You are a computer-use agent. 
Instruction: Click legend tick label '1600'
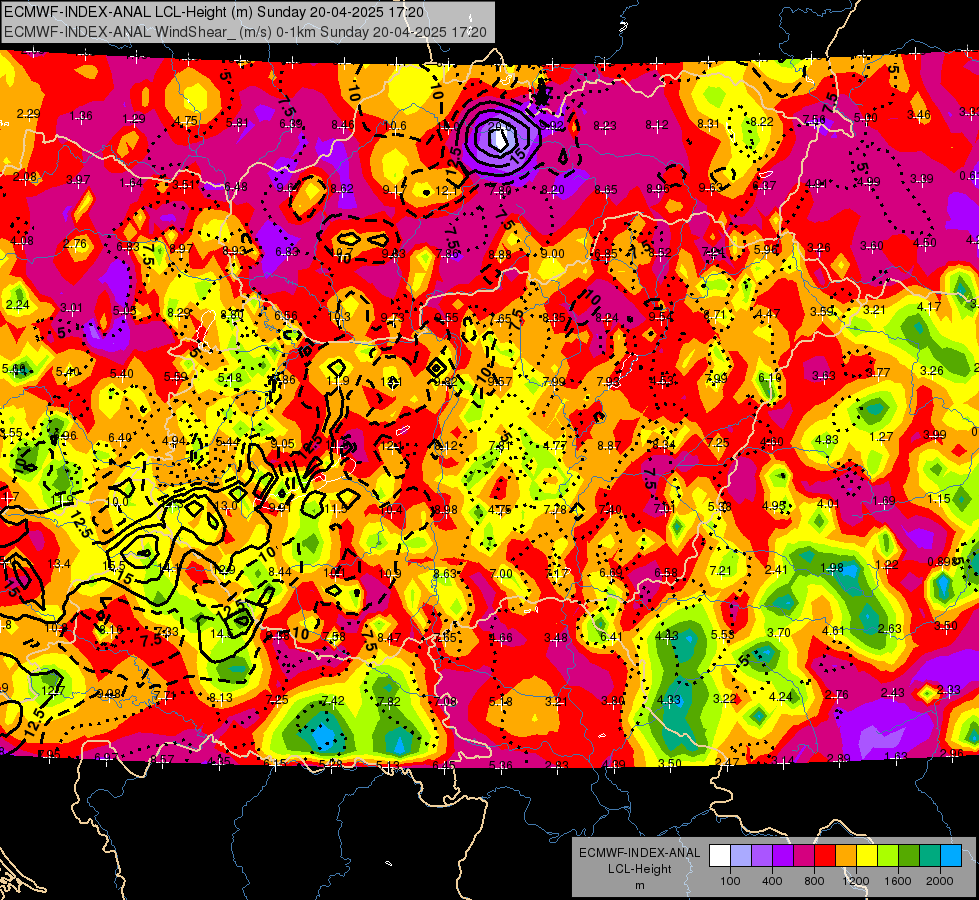898,881
